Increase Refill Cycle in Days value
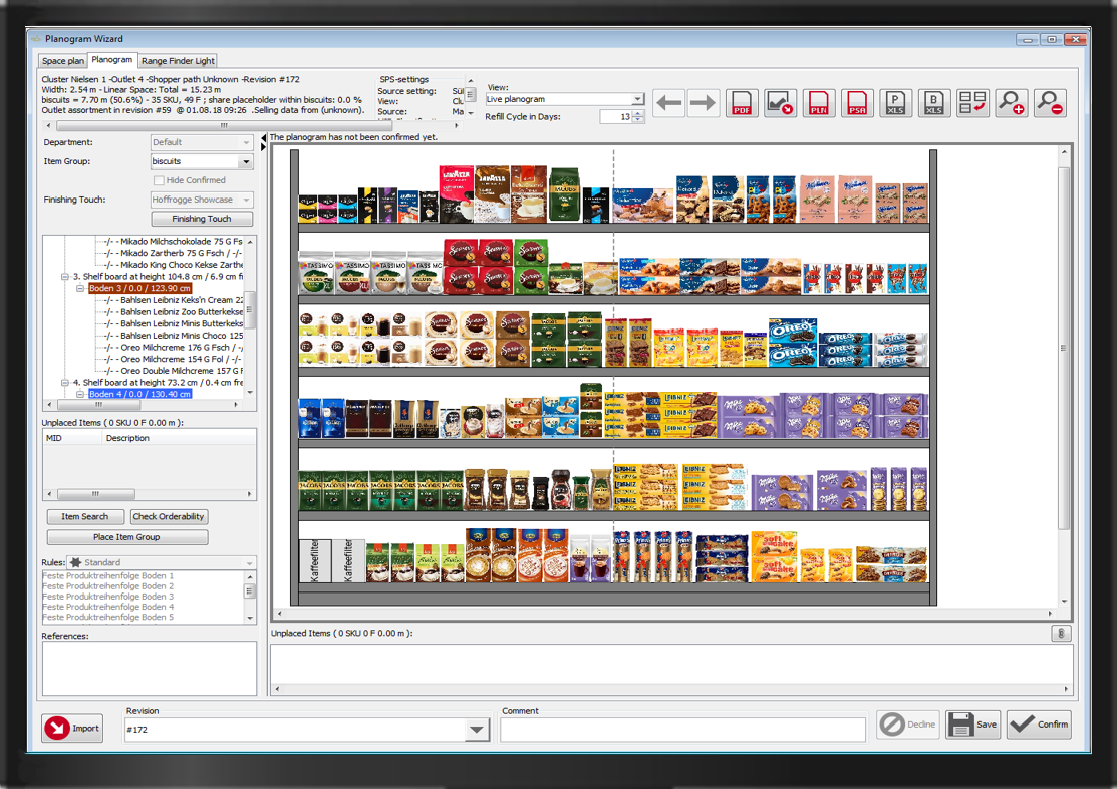 pos(638,113)
